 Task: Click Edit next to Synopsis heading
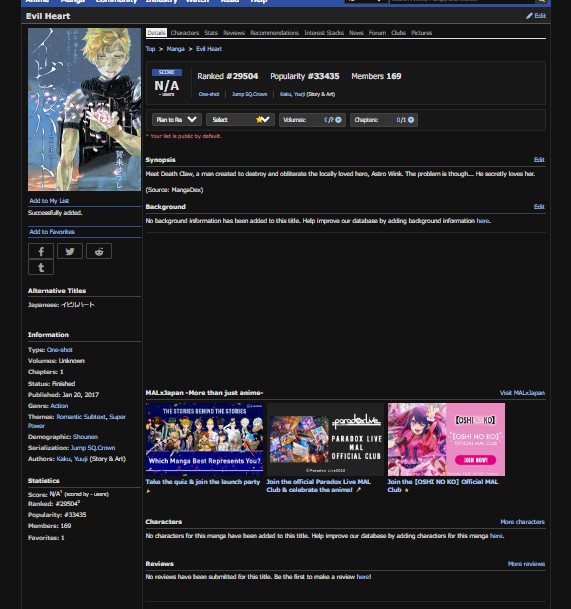[x=539, y=160]
